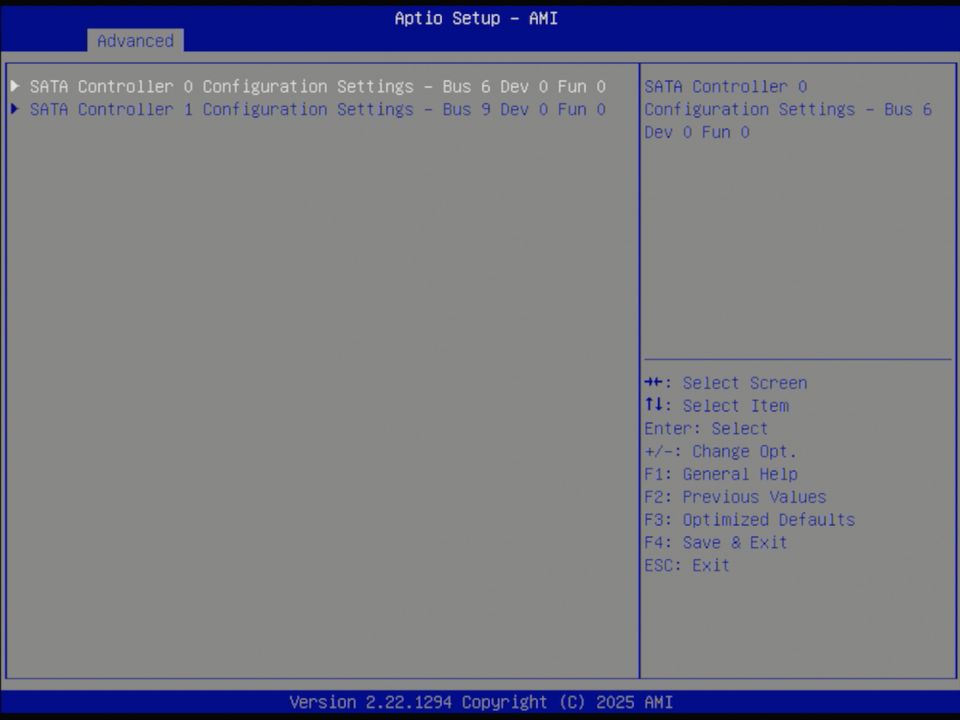960x720 pixels.
Task: Expand SATA Controller 0 Configuration Settings entry
Action: tap(316, 87)
